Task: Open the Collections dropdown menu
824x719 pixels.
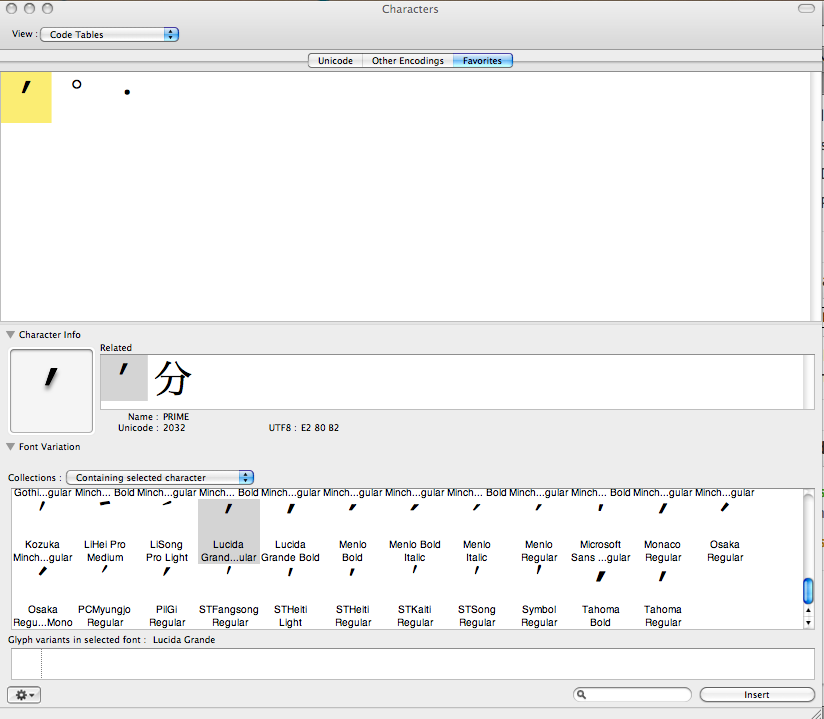Action: pos(160,478)
